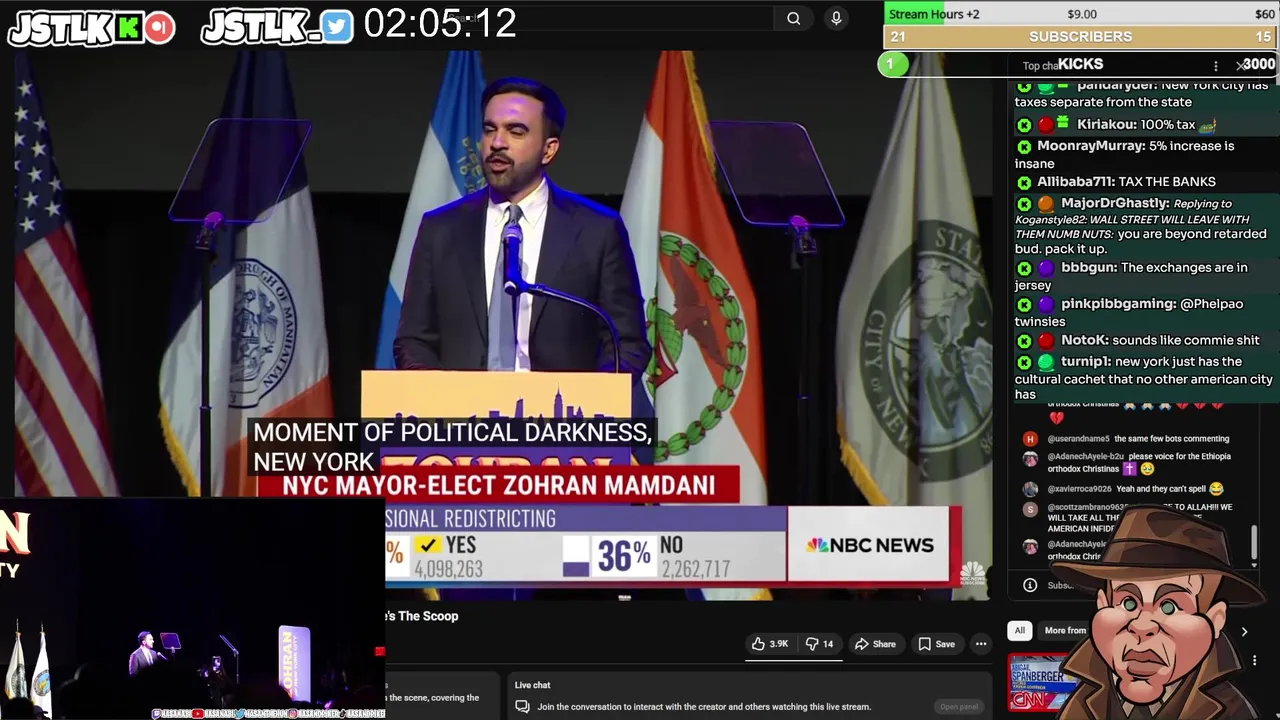Viewport: 1280px width, 720px height.
Task: Click the username MajorDrGhastly in chat
Action: (1115, 203)
